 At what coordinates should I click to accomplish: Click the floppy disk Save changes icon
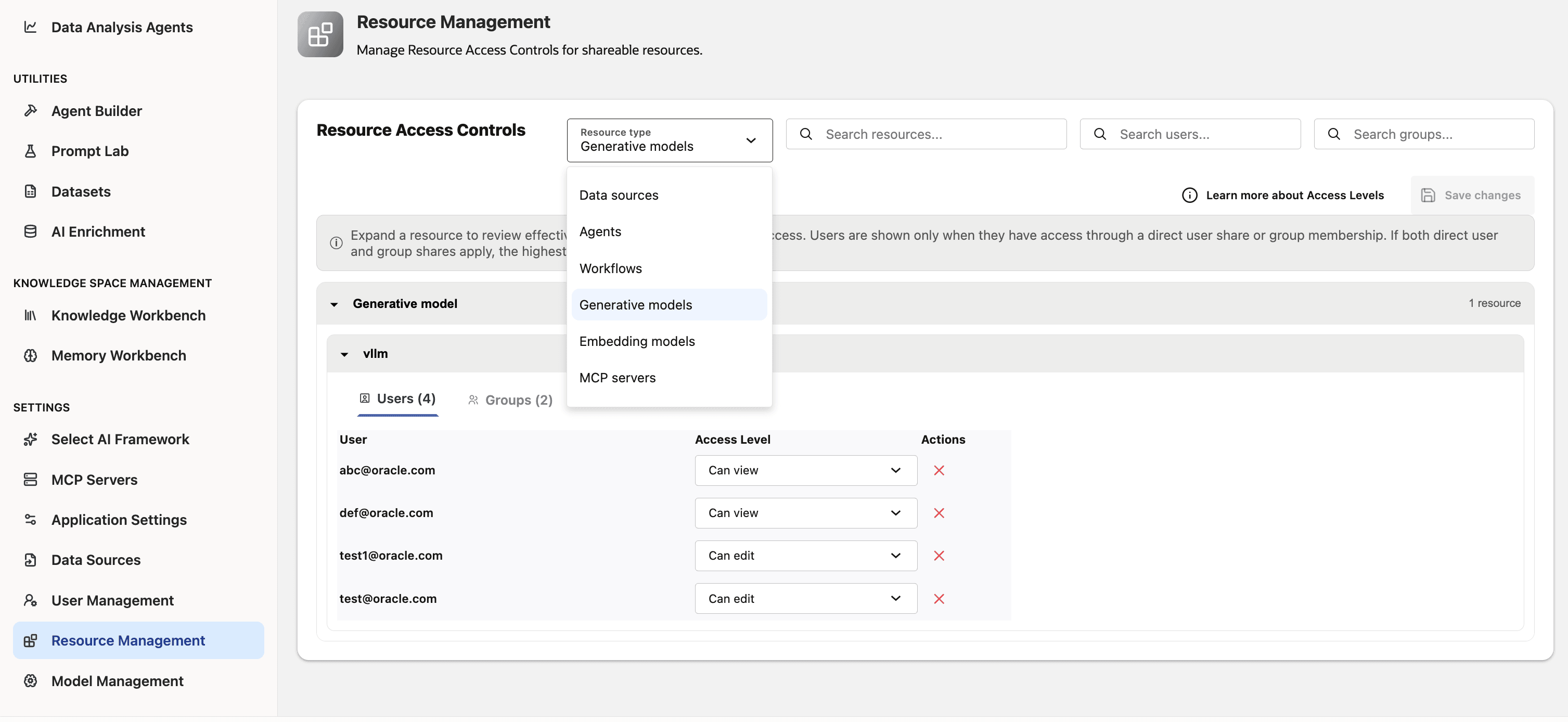click(x=1428, y=195)
